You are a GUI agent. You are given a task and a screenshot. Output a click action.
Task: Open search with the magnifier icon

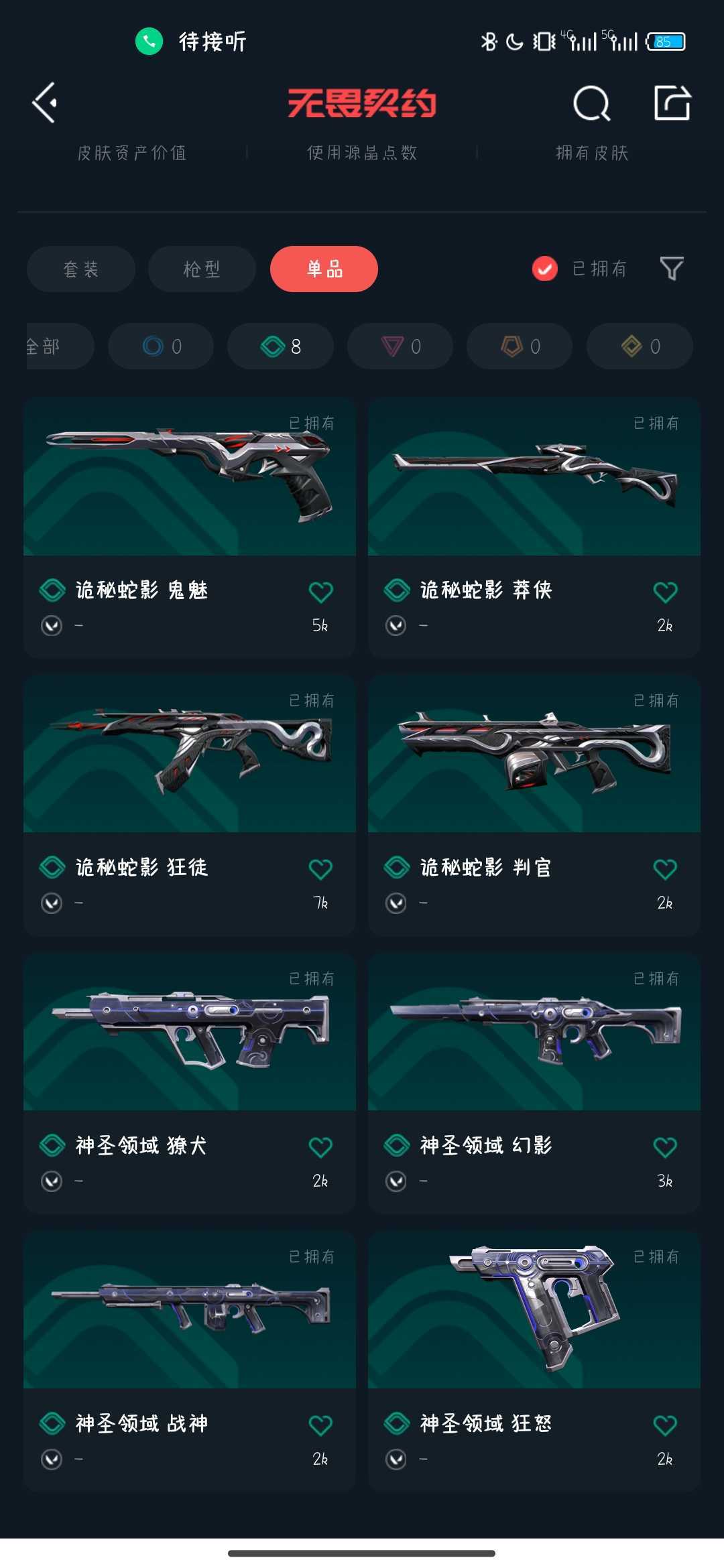point(592,103)
